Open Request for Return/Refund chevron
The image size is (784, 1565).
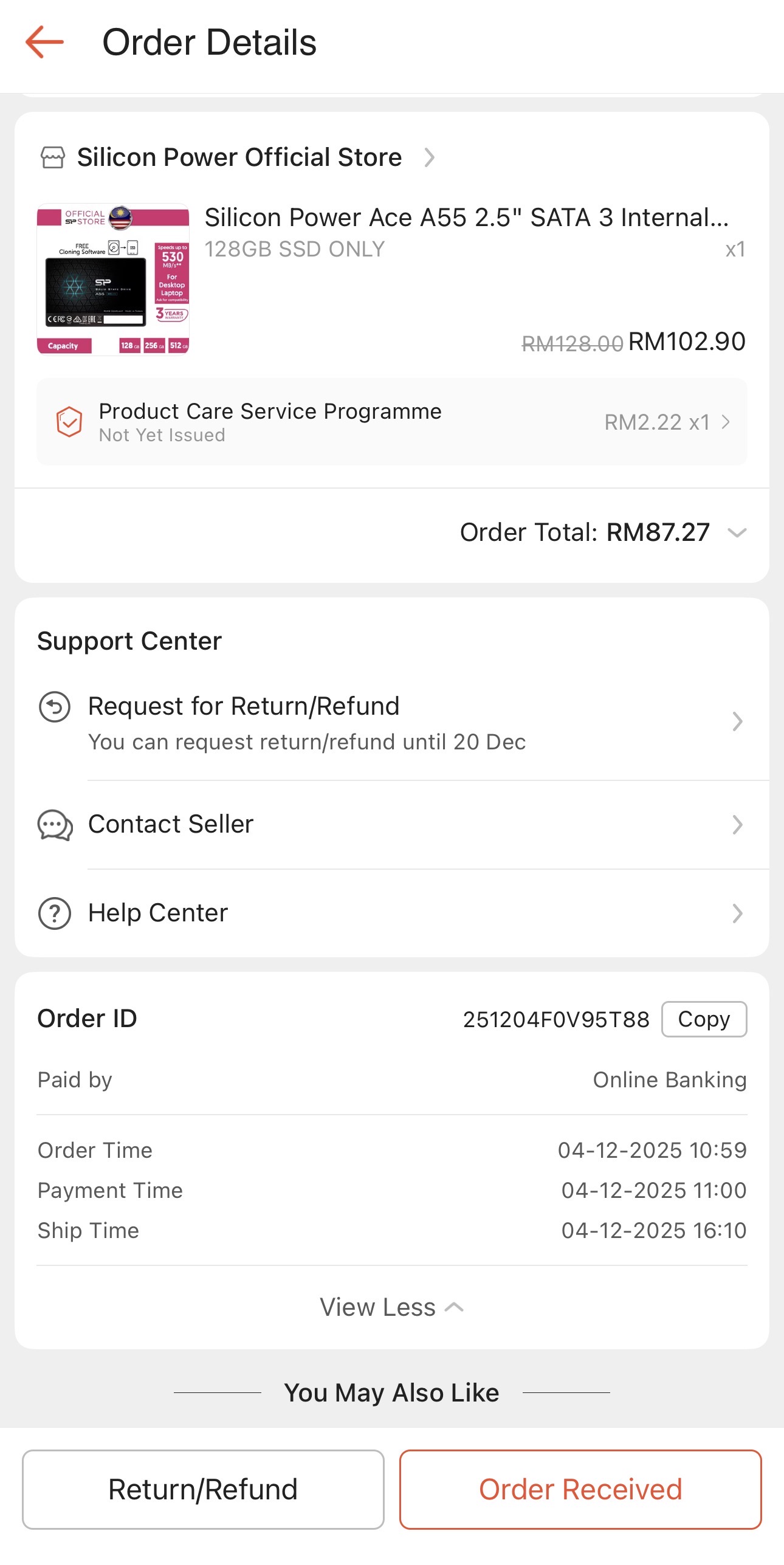point(737,721)
